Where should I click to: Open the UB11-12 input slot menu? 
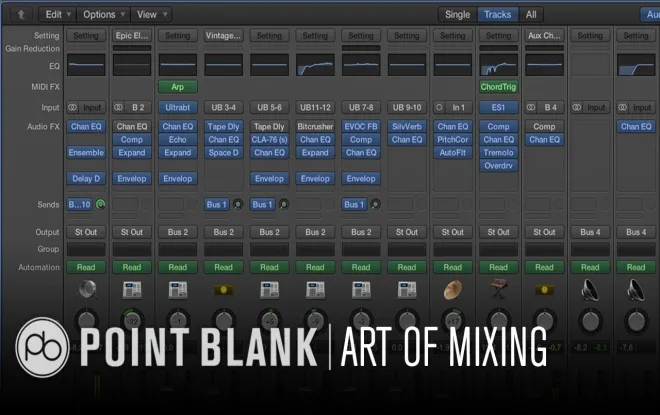click(x=315, y=107)
